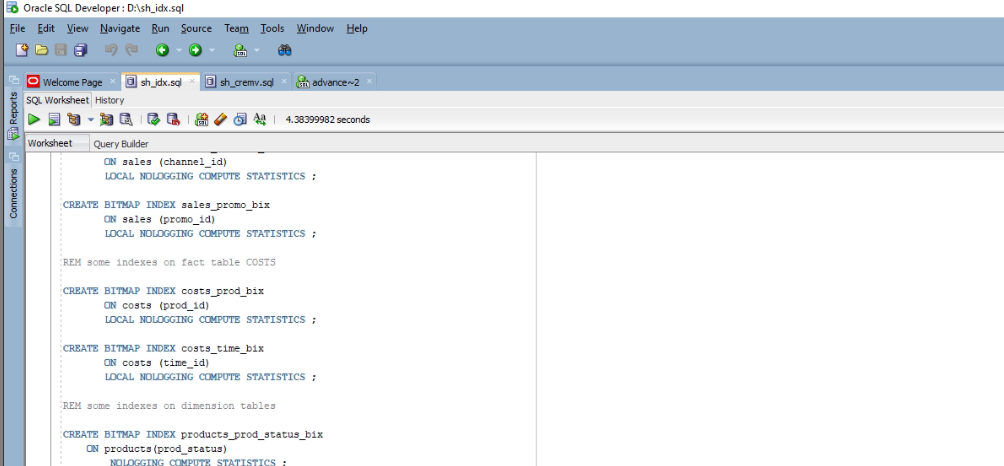Click comment 'REM some indexes on fact table COSTS'
The height and width of the screenshot is (466, 1004).
(x=169, y=262)
